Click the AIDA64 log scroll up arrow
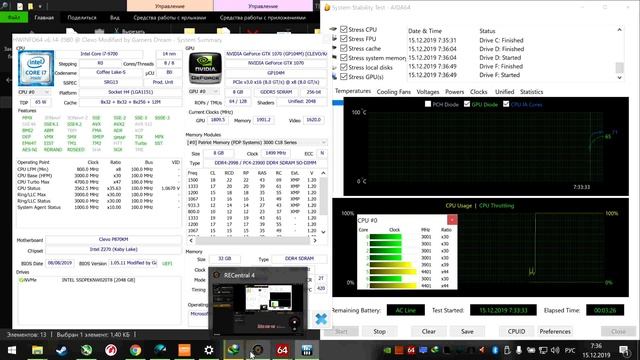640x360 pixels. [620, 30]
